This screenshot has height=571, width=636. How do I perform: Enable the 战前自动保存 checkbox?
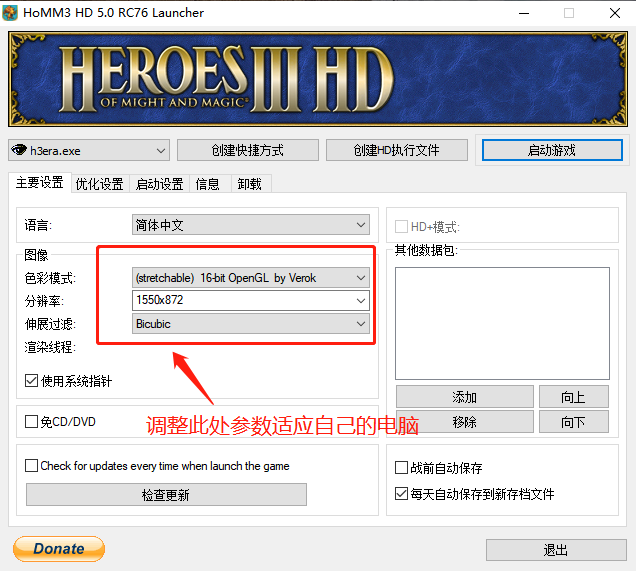pos(401,467)
